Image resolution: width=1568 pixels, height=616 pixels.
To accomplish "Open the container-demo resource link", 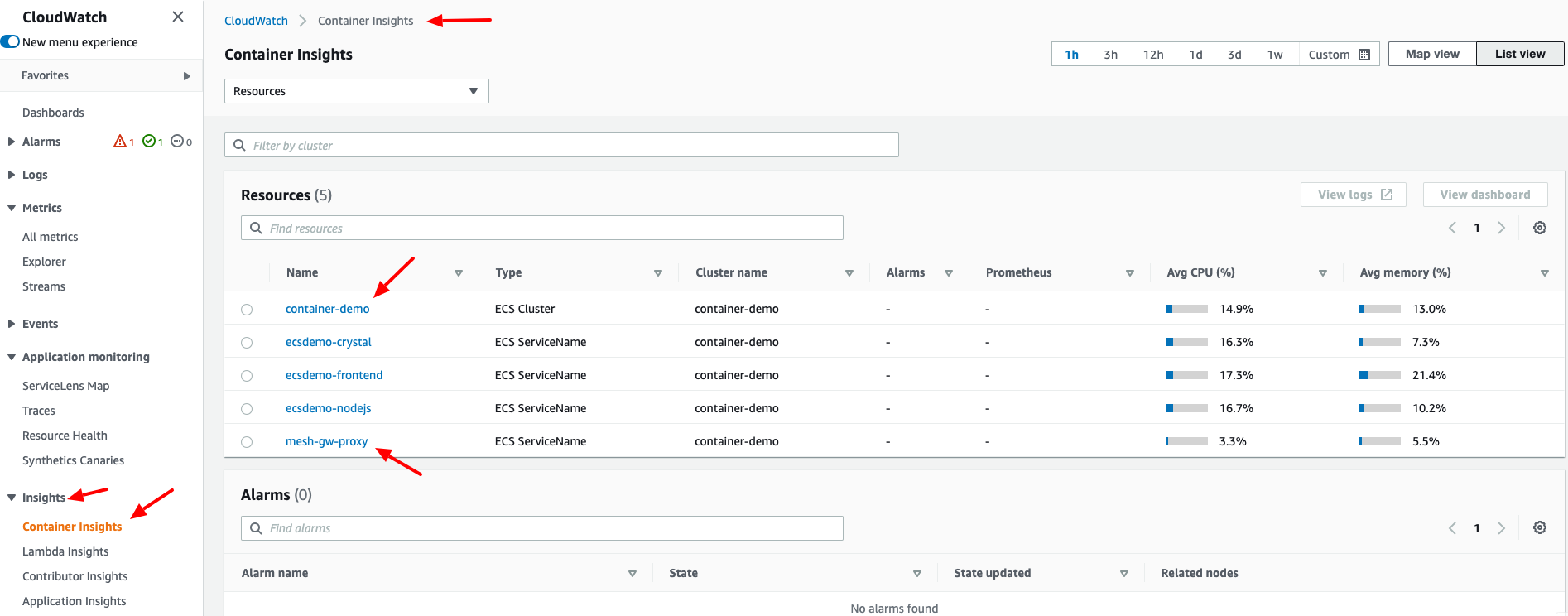I will [x=328, y=309].
